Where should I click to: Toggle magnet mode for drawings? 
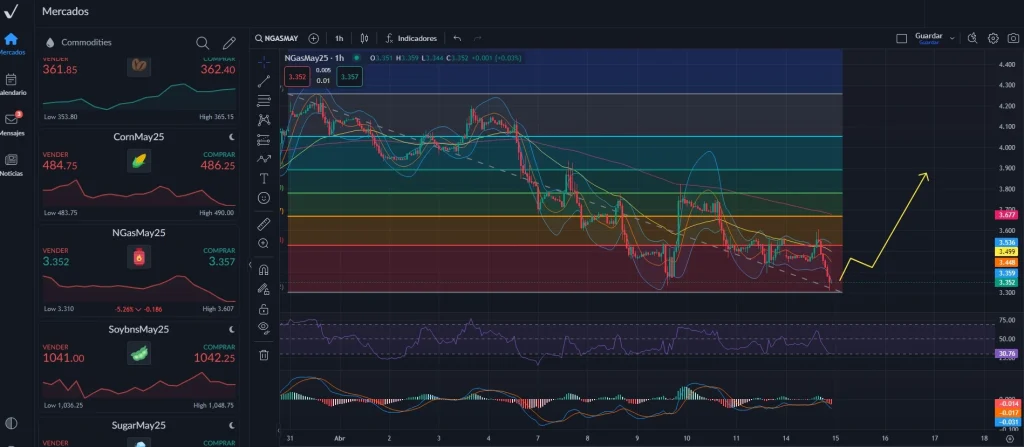[x=264, y=269]
